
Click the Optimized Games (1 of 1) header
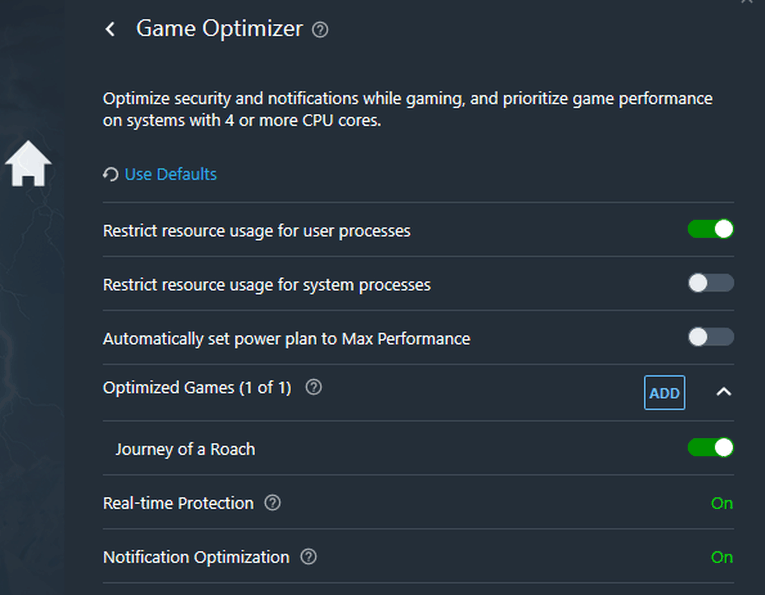pyautogui.click(x=197, y=388)
